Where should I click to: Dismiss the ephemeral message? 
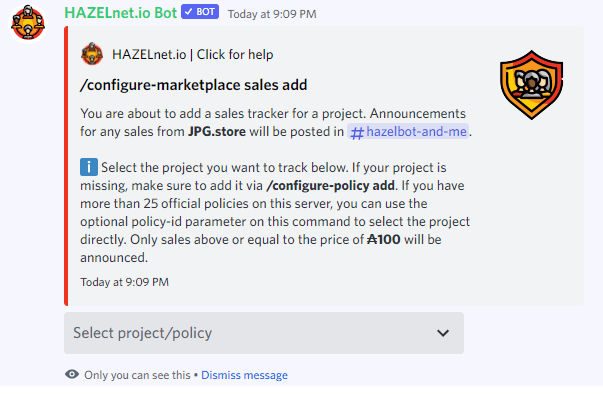(x=244, y=375)
